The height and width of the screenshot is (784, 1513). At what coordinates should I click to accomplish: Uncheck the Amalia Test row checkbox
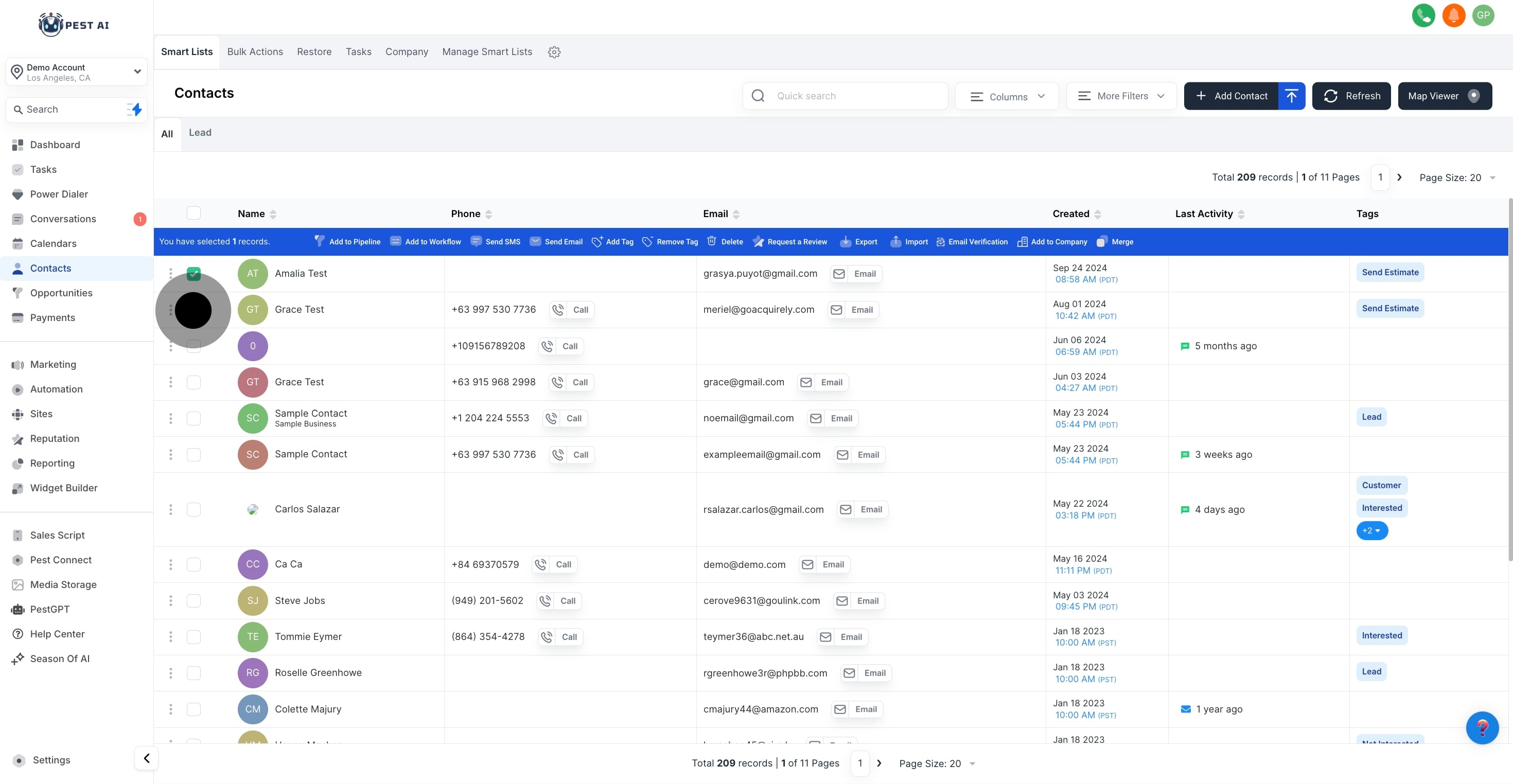(x=193, y=273)
